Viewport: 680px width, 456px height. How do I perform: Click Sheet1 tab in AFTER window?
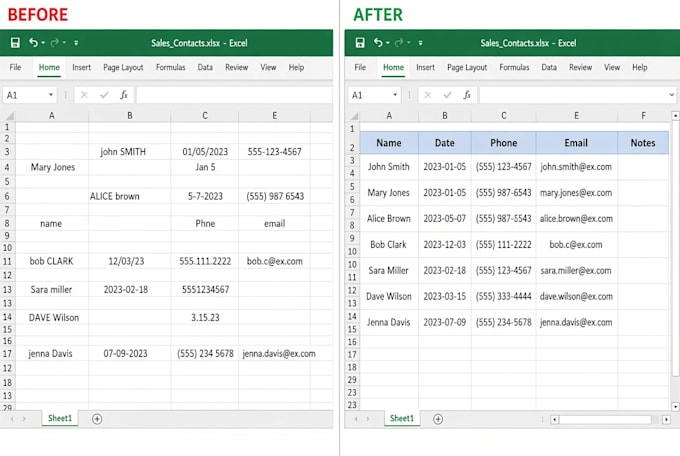click(402, 418)
